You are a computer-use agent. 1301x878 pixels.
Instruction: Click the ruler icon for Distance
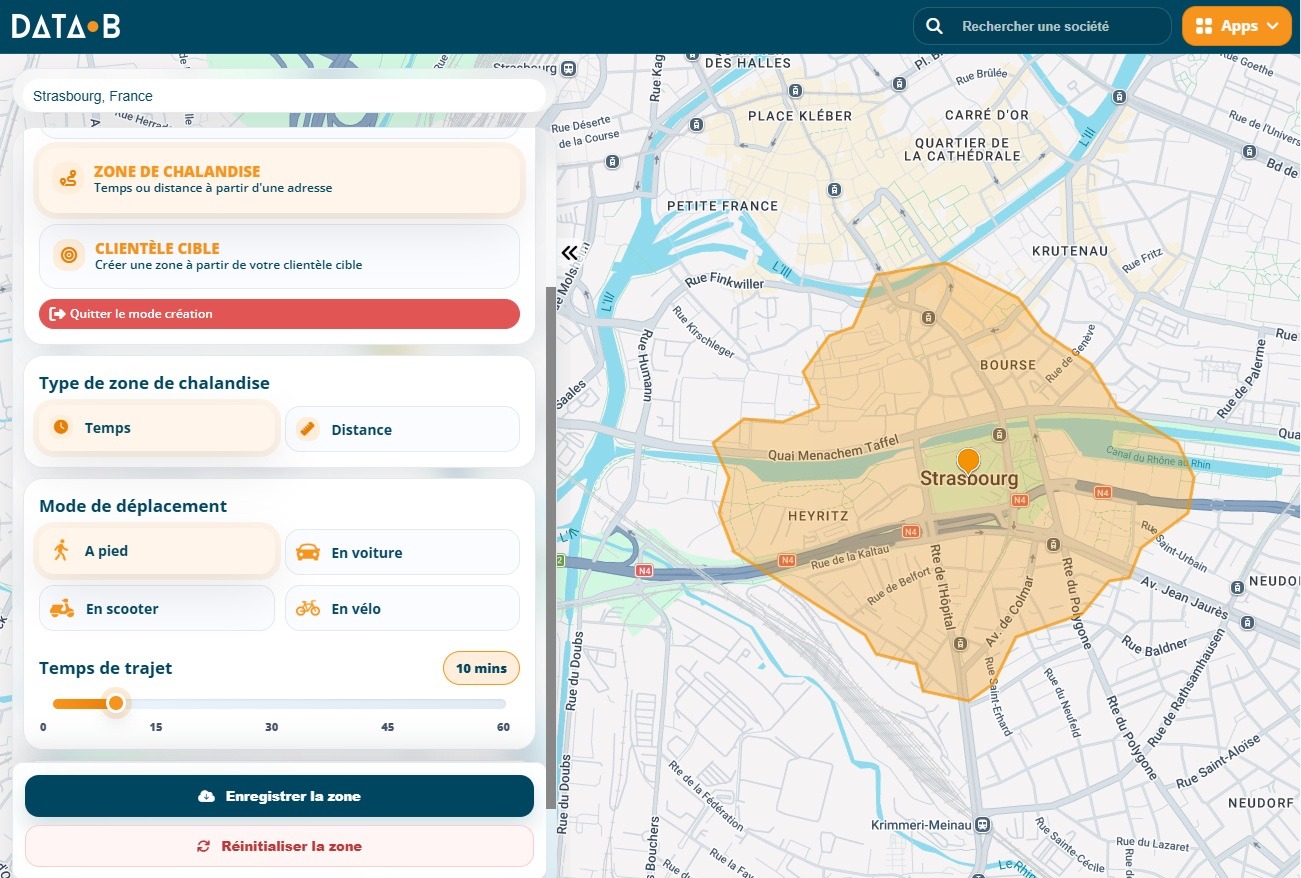point(308,429)
